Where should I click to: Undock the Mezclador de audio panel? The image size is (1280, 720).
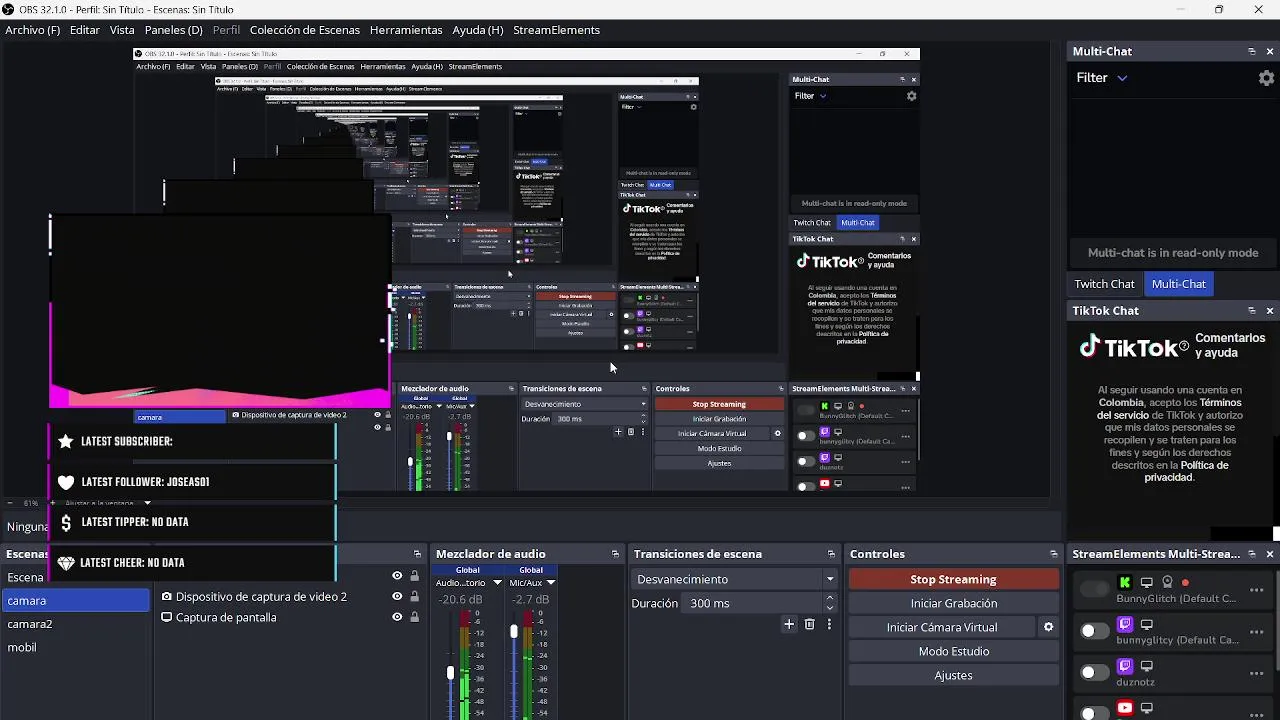[616, 554]
